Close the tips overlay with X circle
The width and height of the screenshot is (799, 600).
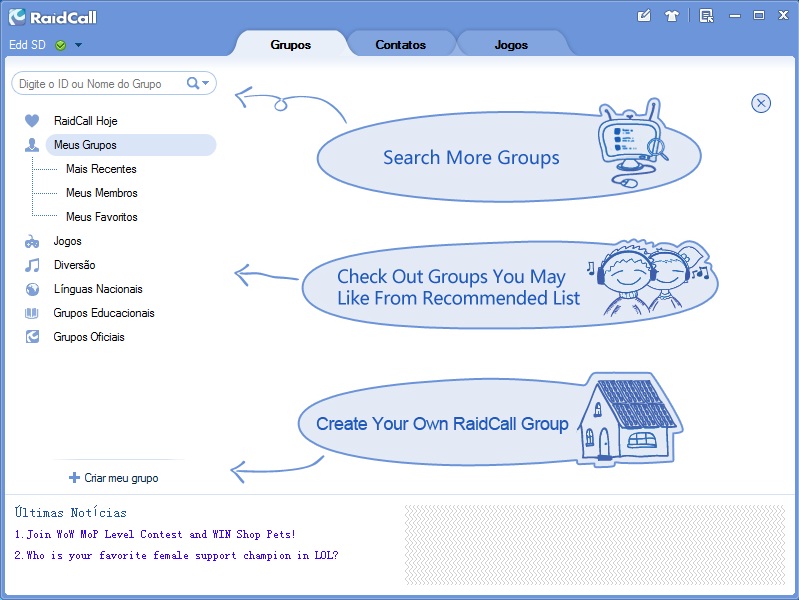[x=761, y=103]
